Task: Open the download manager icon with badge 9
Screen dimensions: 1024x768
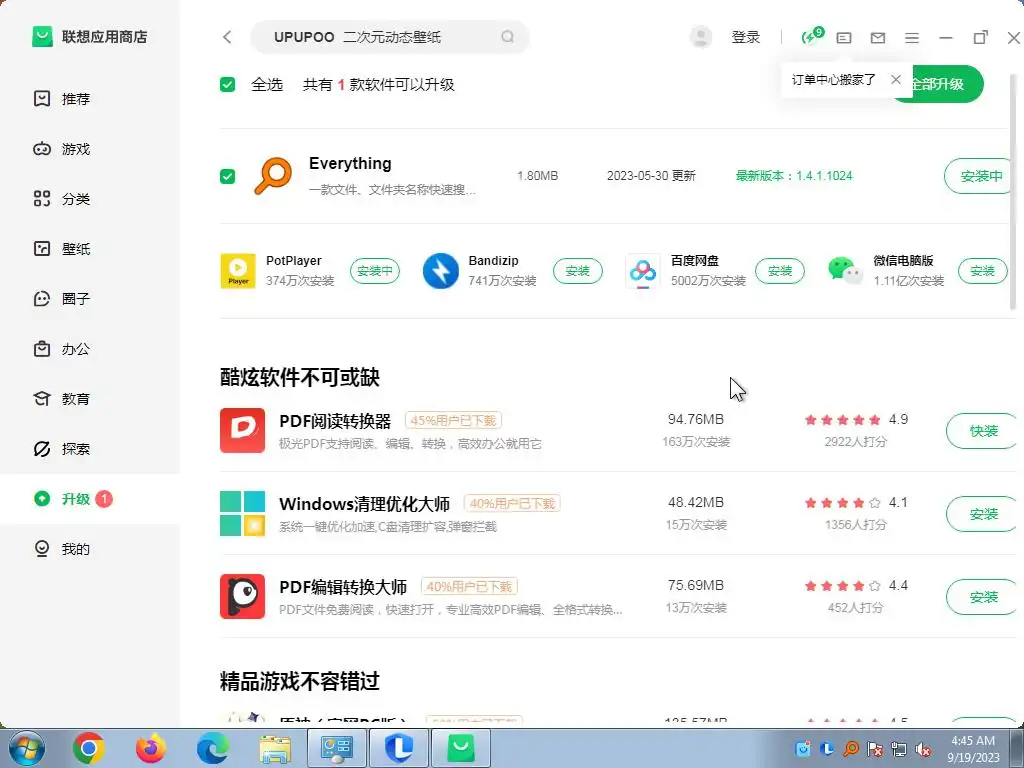Action: click(812, 36)
